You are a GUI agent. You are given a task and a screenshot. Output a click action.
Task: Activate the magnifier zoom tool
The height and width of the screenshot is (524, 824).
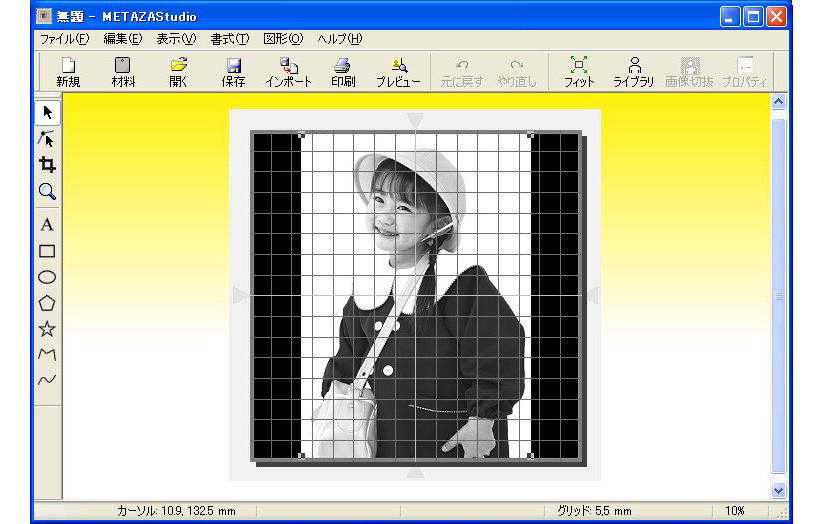[x=47, y=191]
